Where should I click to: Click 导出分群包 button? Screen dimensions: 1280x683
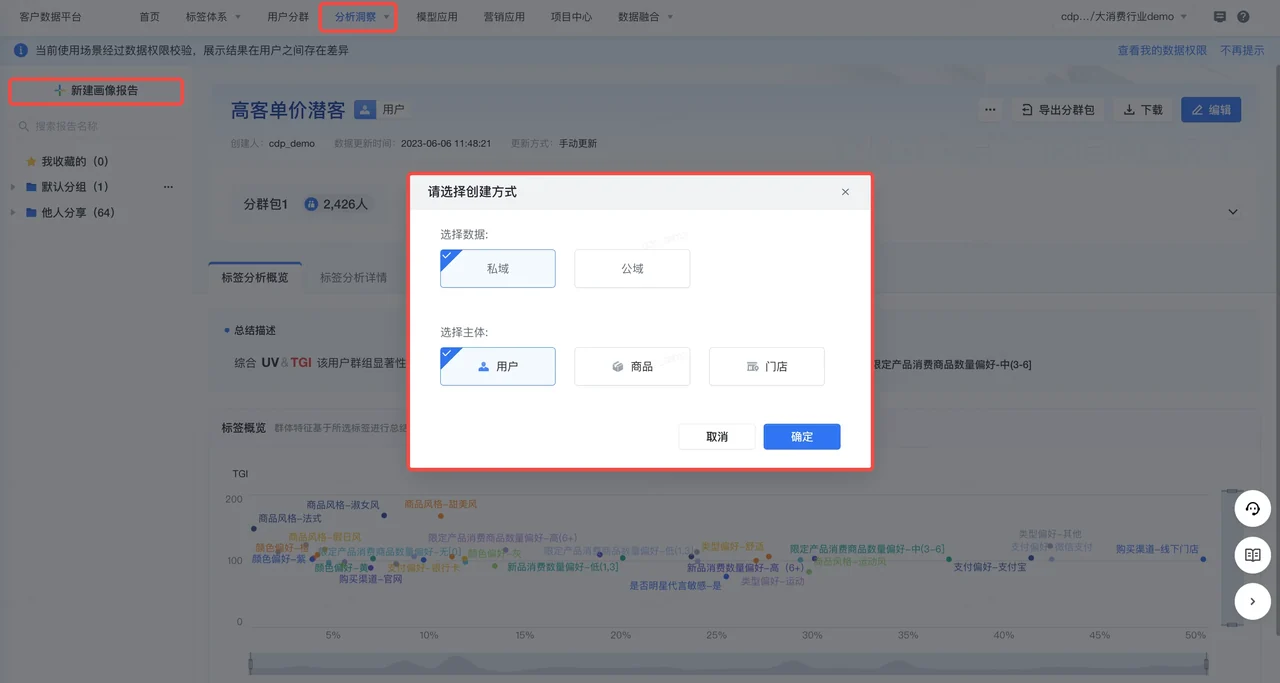pos(1058,110)
